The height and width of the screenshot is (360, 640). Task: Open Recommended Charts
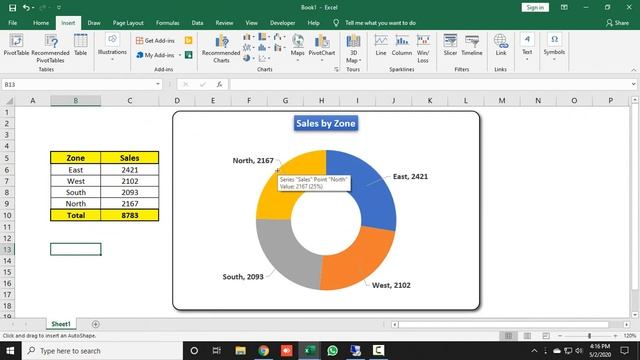[221, 48]
